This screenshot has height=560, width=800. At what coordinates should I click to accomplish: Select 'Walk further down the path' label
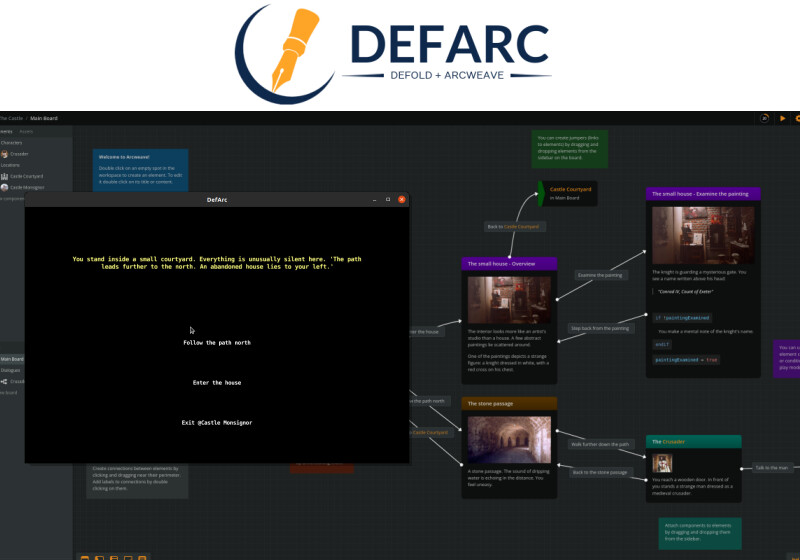coord(600,444)
